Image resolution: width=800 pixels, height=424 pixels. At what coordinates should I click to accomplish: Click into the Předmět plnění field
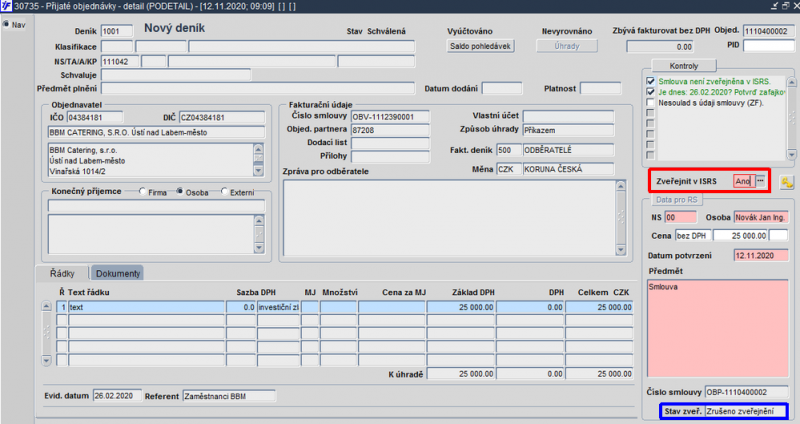tap(258, 88)
